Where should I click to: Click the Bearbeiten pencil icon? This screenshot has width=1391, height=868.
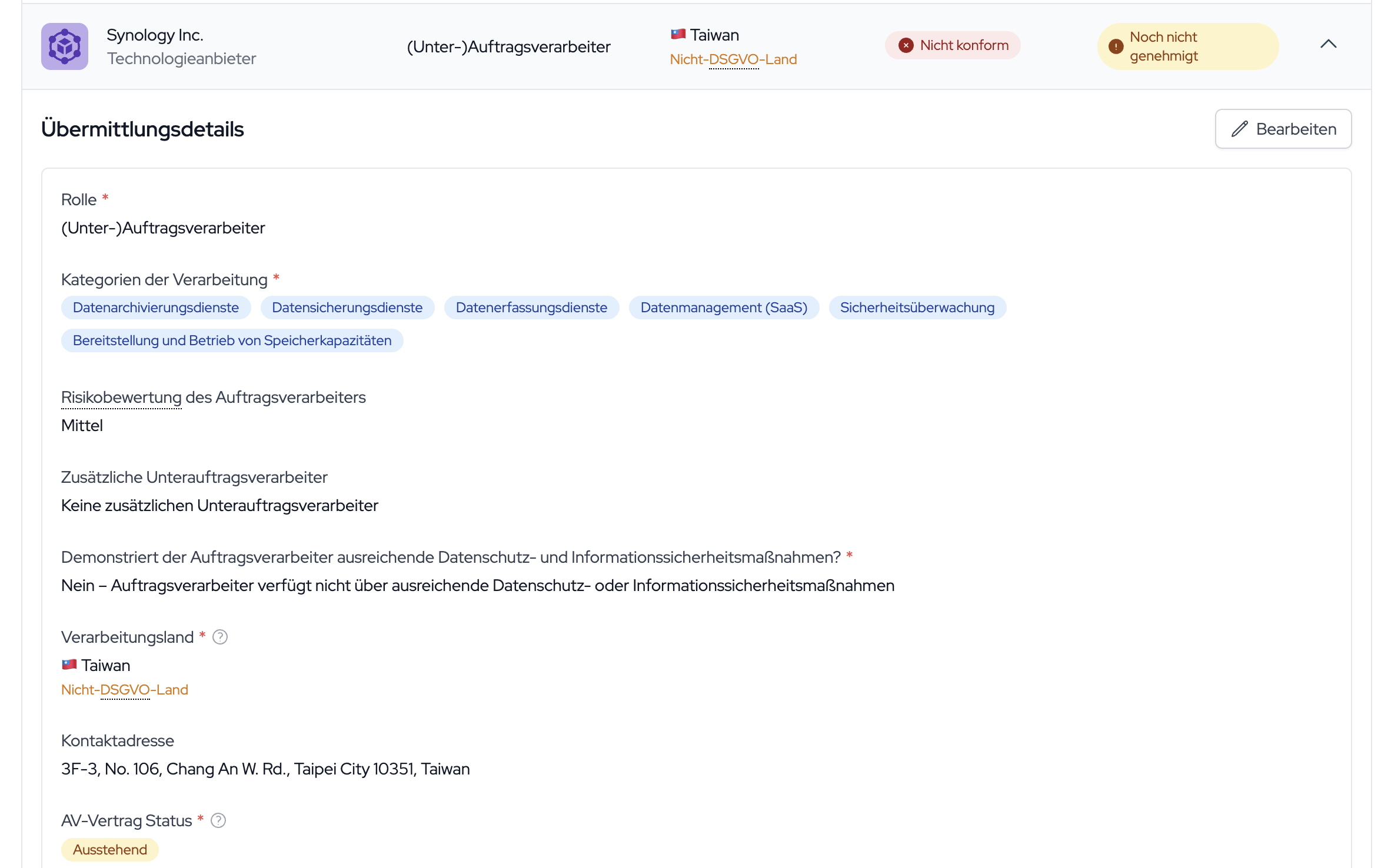coord(1240,129)
